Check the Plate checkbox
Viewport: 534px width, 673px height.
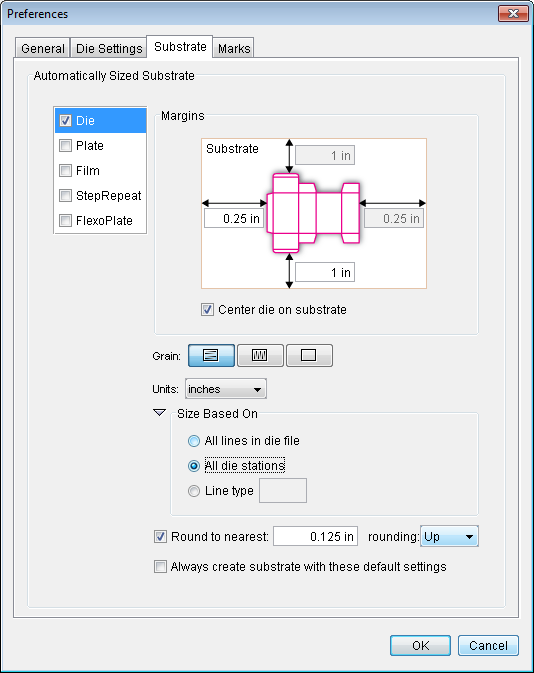pyautogui.click(x=65, y=146)
